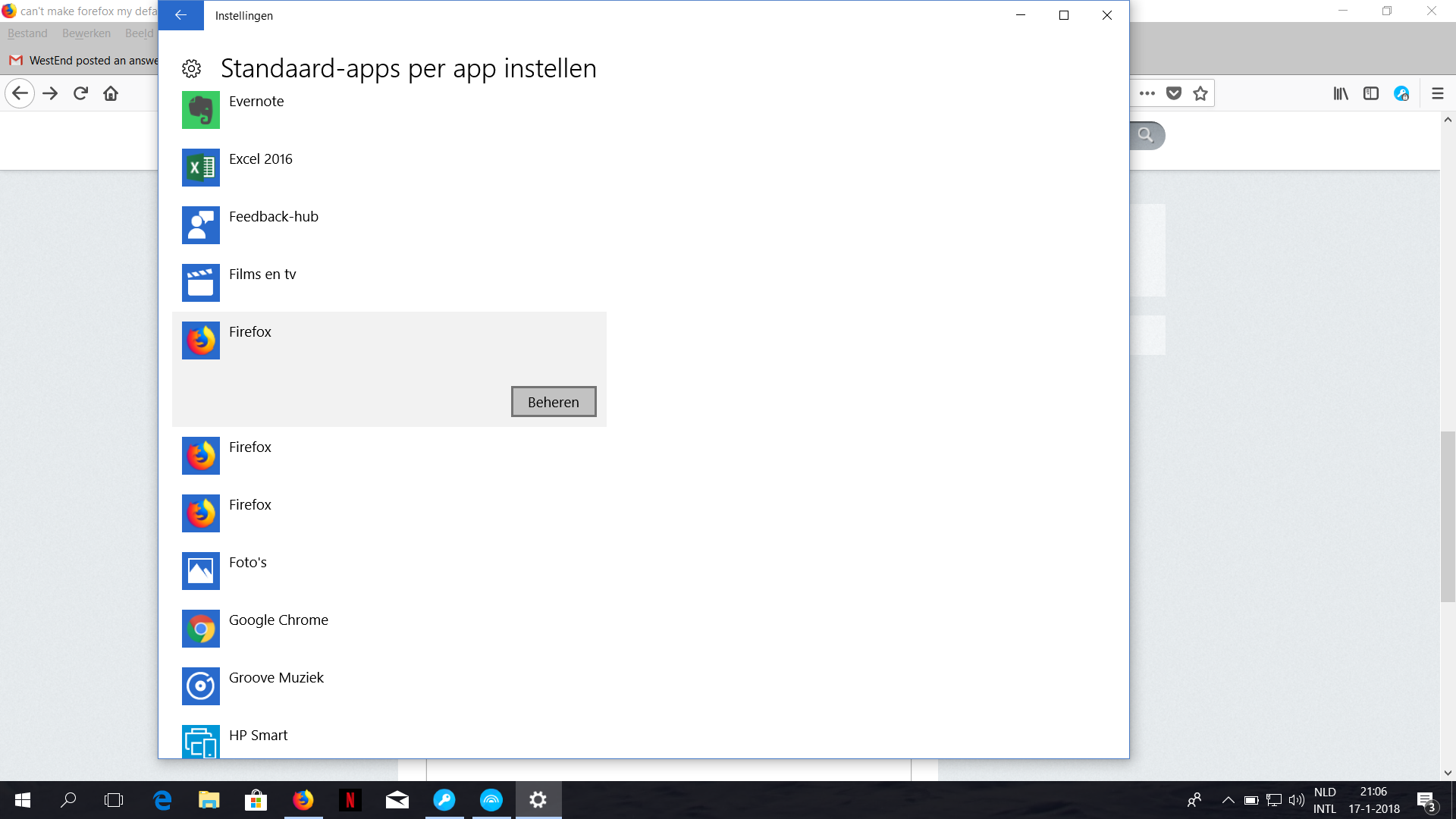Click the Firefox hamburger menu icon
Screen dimensions: 1456x819
click(1437, 93)
